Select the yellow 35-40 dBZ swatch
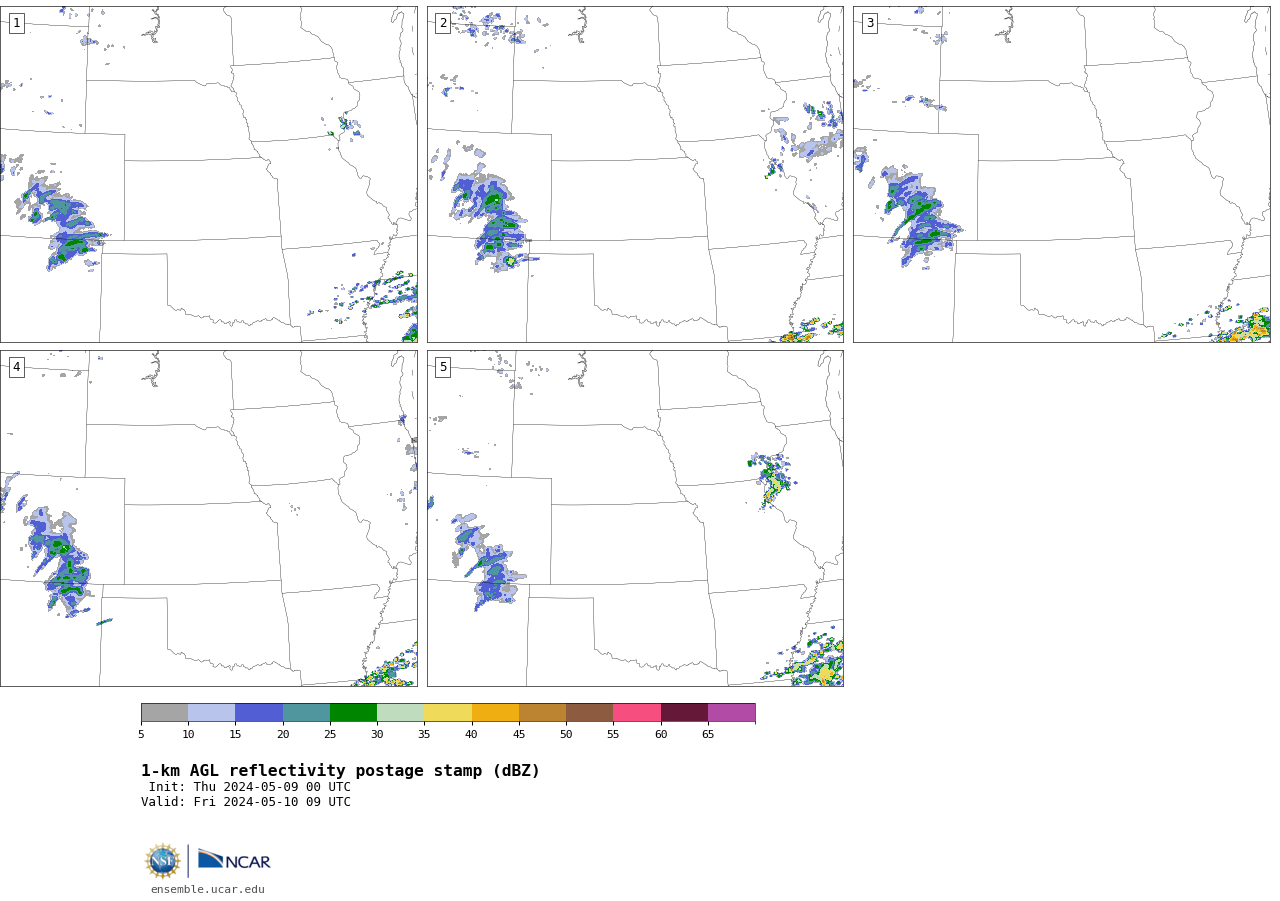This screenshot has height=901, width=1280. pos(448,712)
